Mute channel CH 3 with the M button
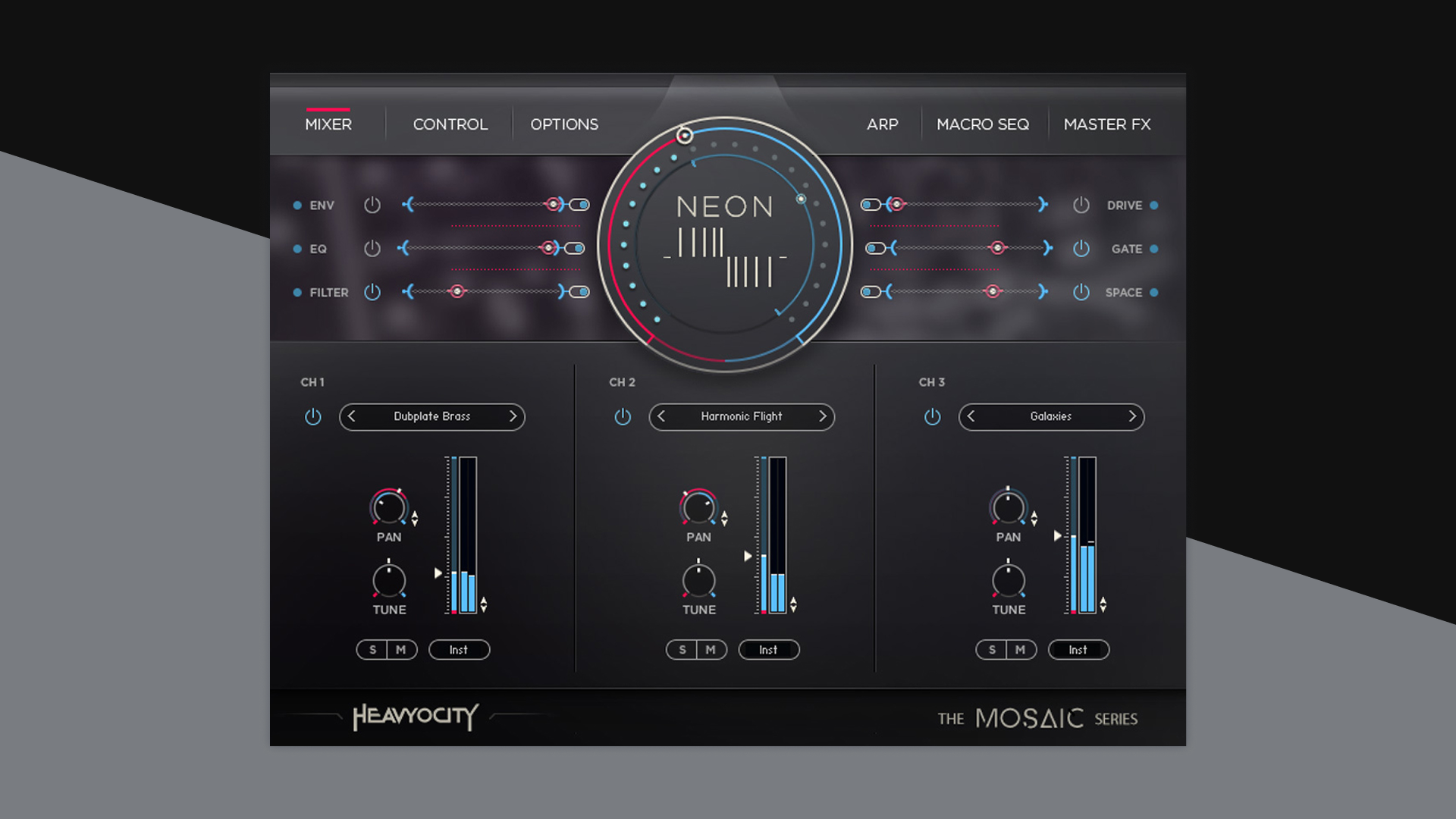Image resolution: width=1456 pixels, height=819 pixels. [1020, 649]
